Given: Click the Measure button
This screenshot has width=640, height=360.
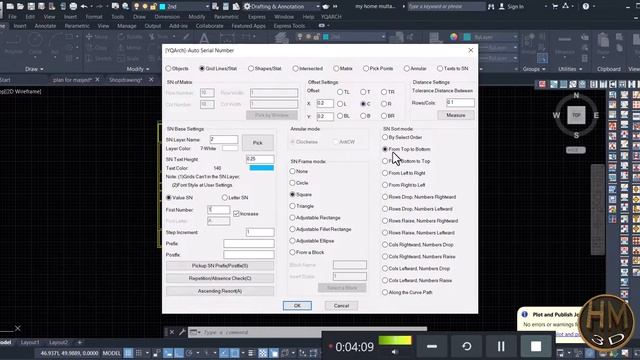Looking at the screenshot, I should point(456,116).
